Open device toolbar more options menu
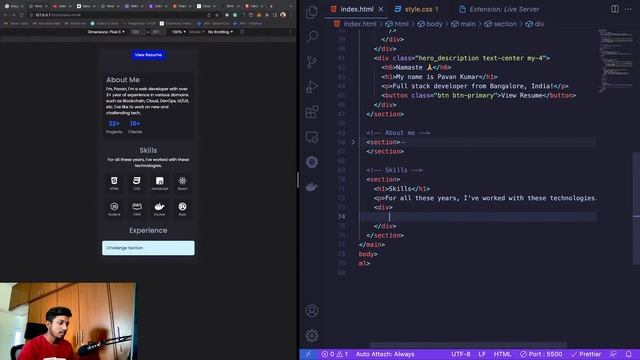Viewport: 640px width, 360px height. tap(291, 32)
